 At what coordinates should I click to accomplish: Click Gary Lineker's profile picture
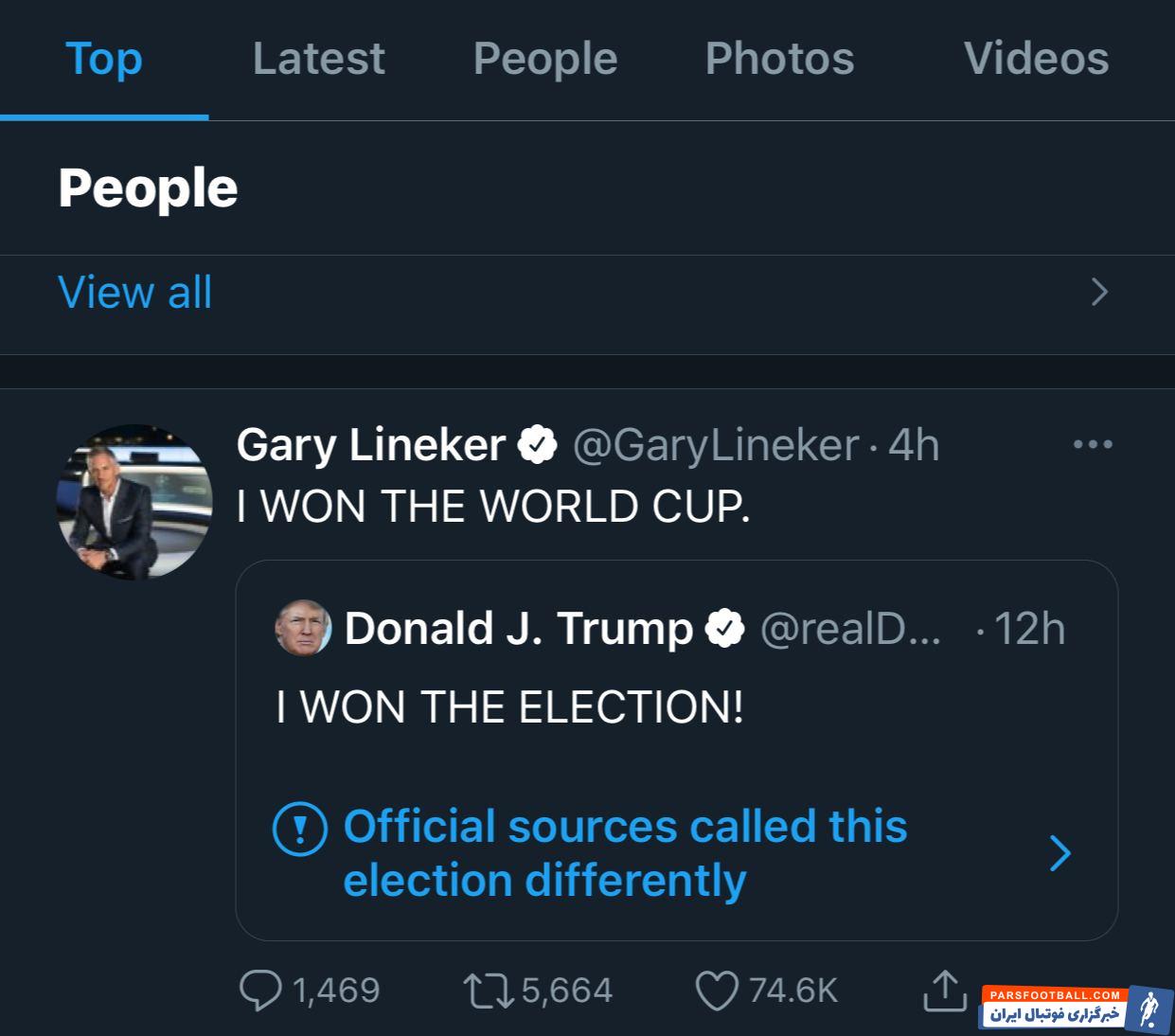(134, 501)
